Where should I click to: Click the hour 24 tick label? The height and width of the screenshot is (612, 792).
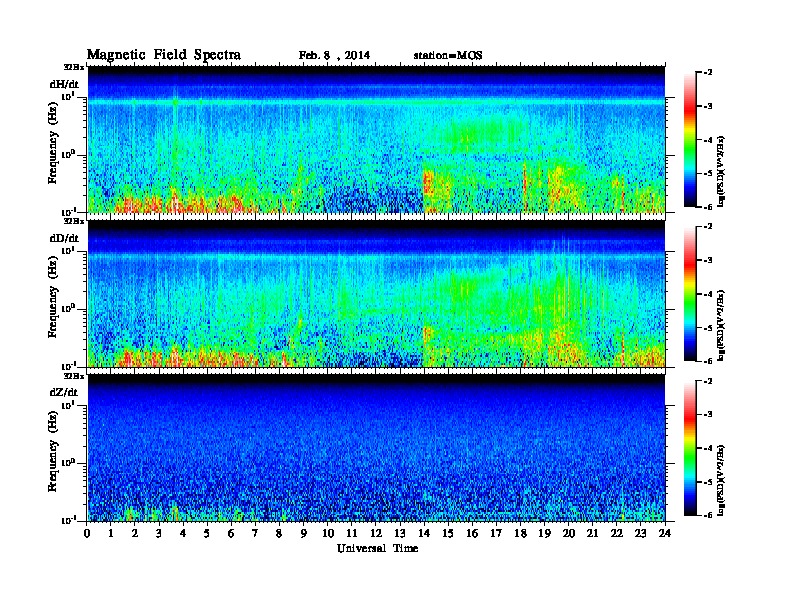click(x=665, y=533)
